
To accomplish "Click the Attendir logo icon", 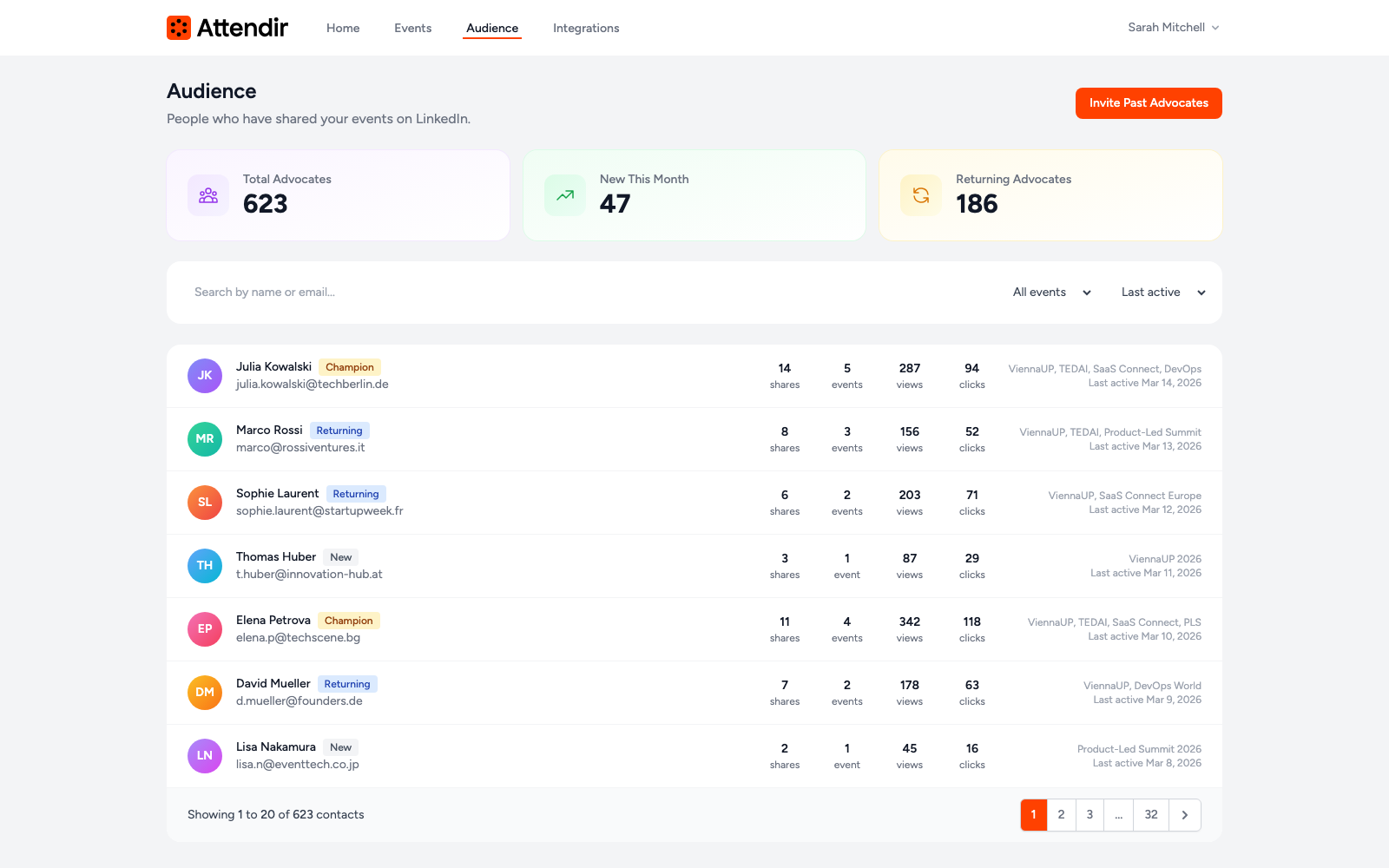I will 179,28.
